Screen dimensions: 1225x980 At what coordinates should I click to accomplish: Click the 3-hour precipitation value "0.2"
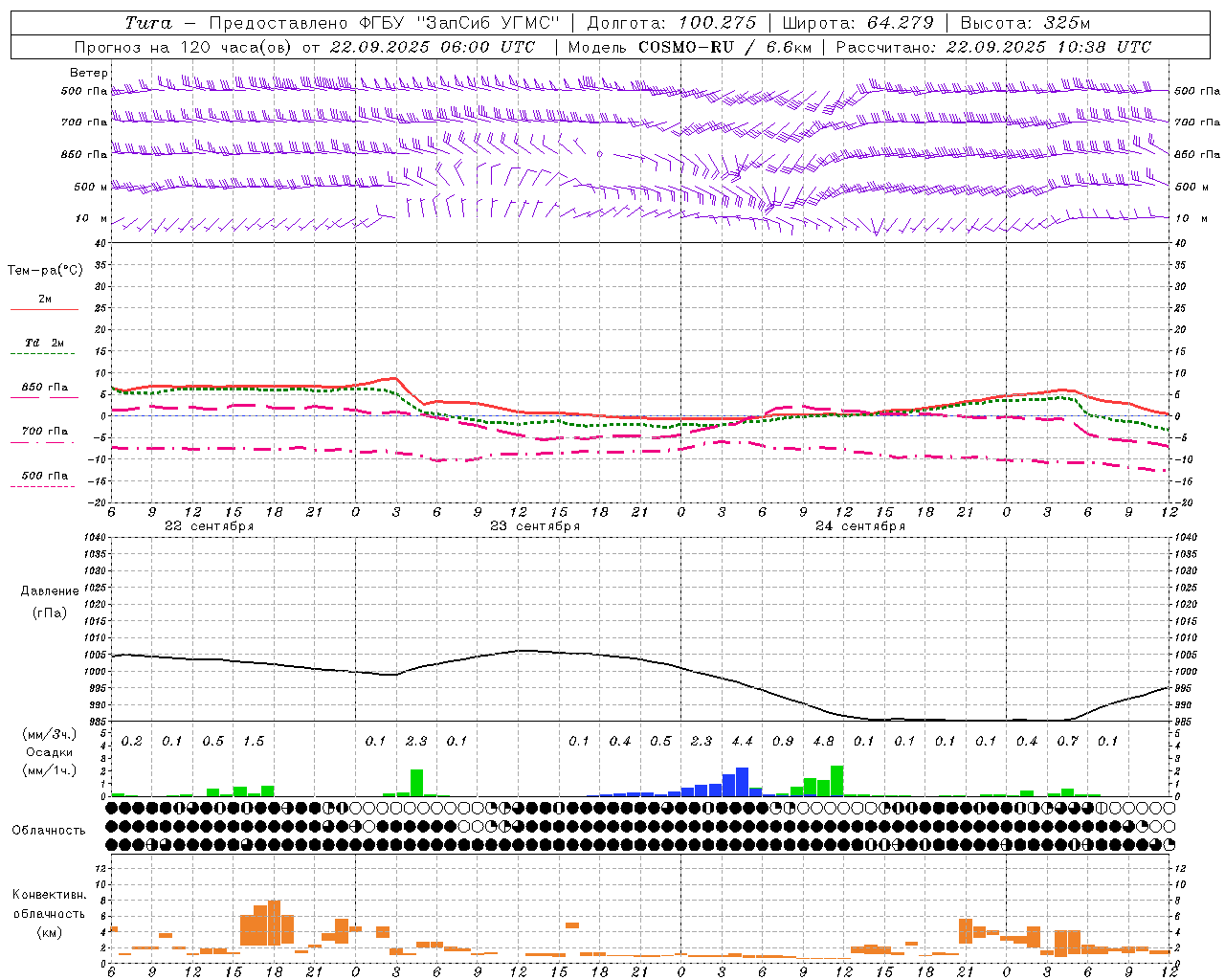tap(131, 742)
